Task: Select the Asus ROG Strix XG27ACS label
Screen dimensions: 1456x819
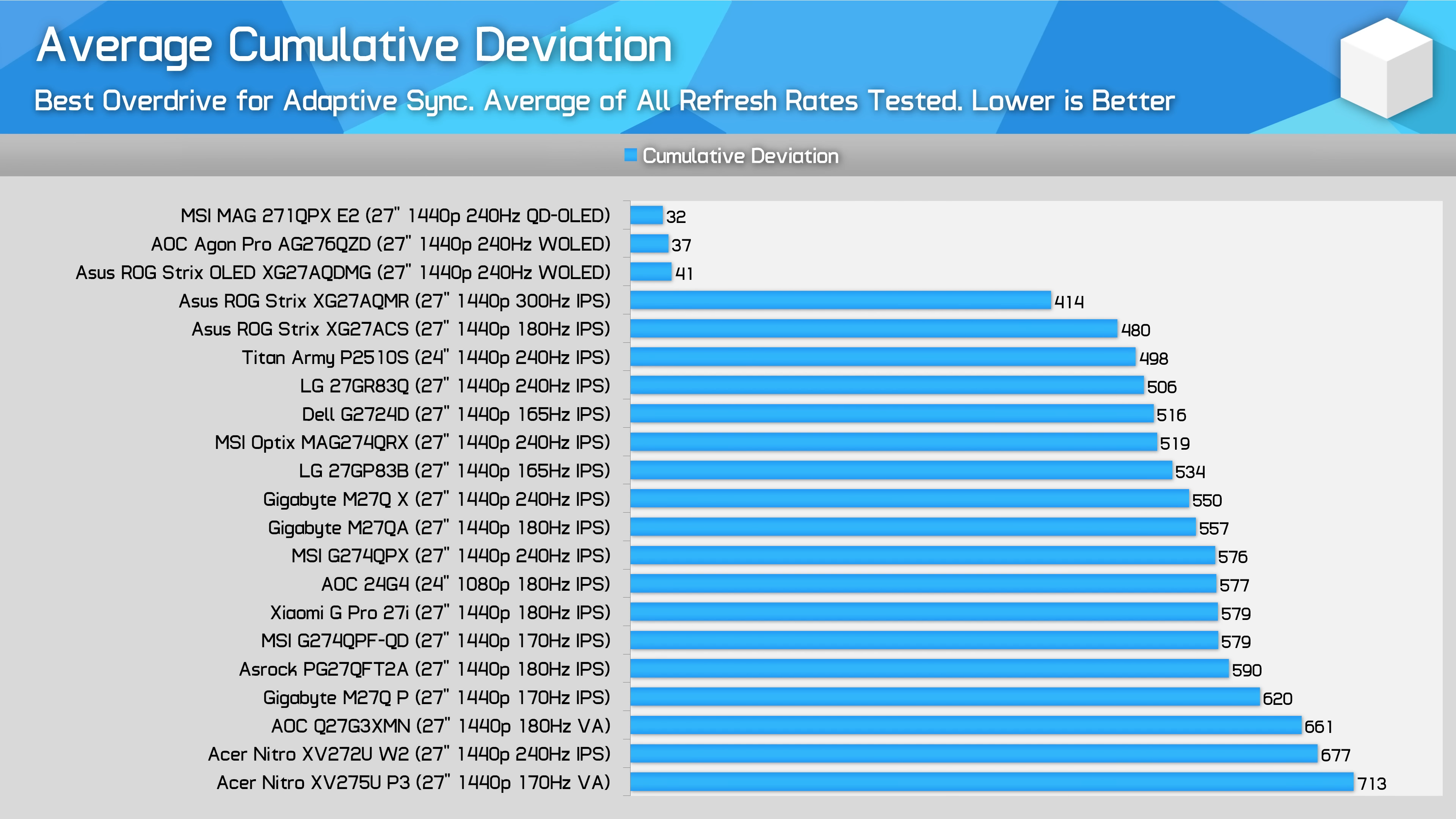Action: tap(401, 329)
